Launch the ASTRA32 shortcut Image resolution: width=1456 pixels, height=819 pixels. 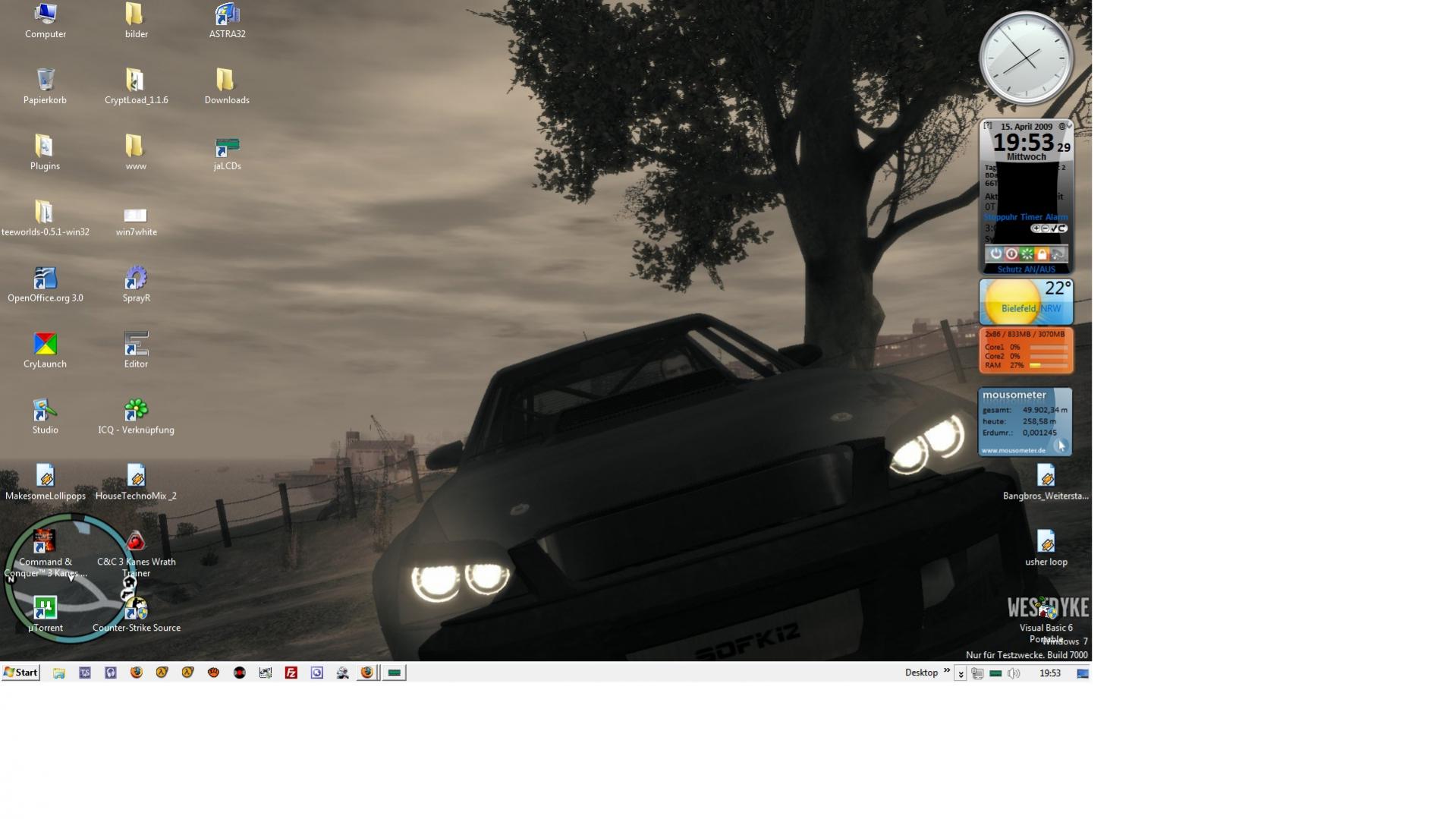[x=227, y=20]
